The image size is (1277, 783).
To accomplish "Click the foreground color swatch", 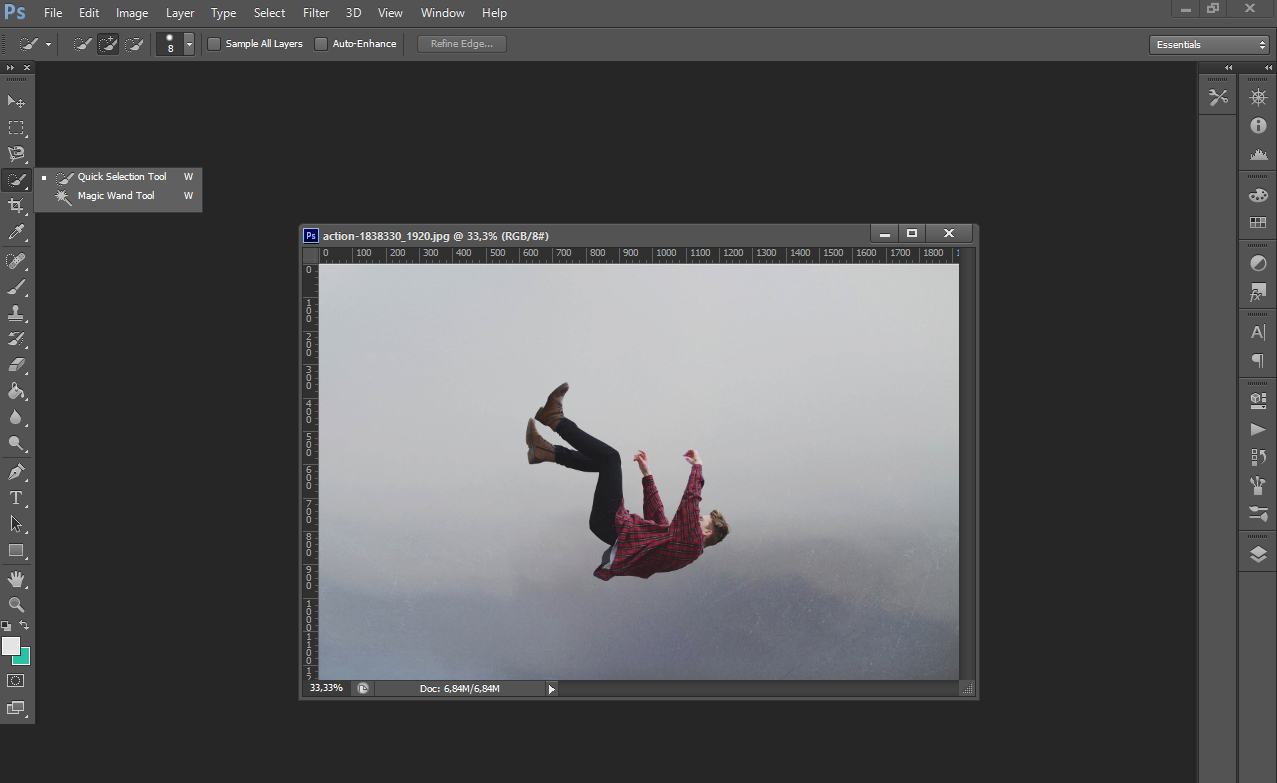I will point(10,645).
